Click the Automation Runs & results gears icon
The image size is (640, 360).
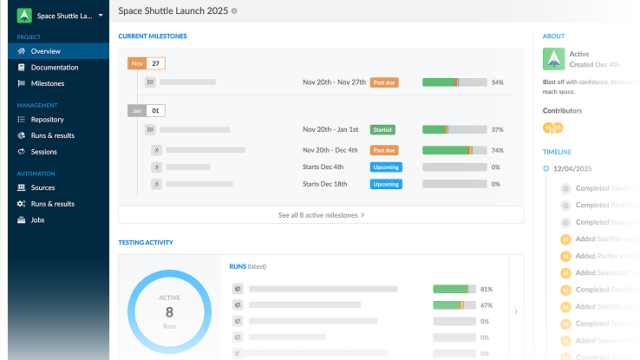(21, 204)
